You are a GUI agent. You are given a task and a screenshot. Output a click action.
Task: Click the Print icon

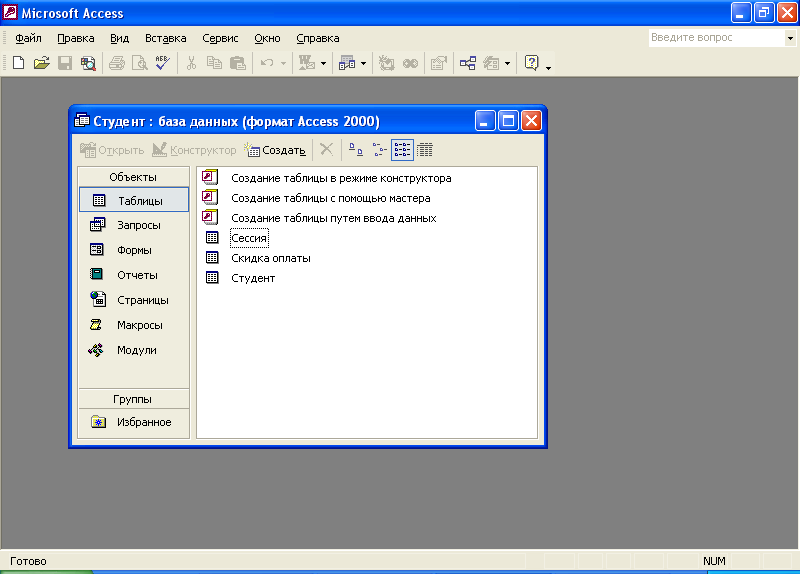click(117, 63)
